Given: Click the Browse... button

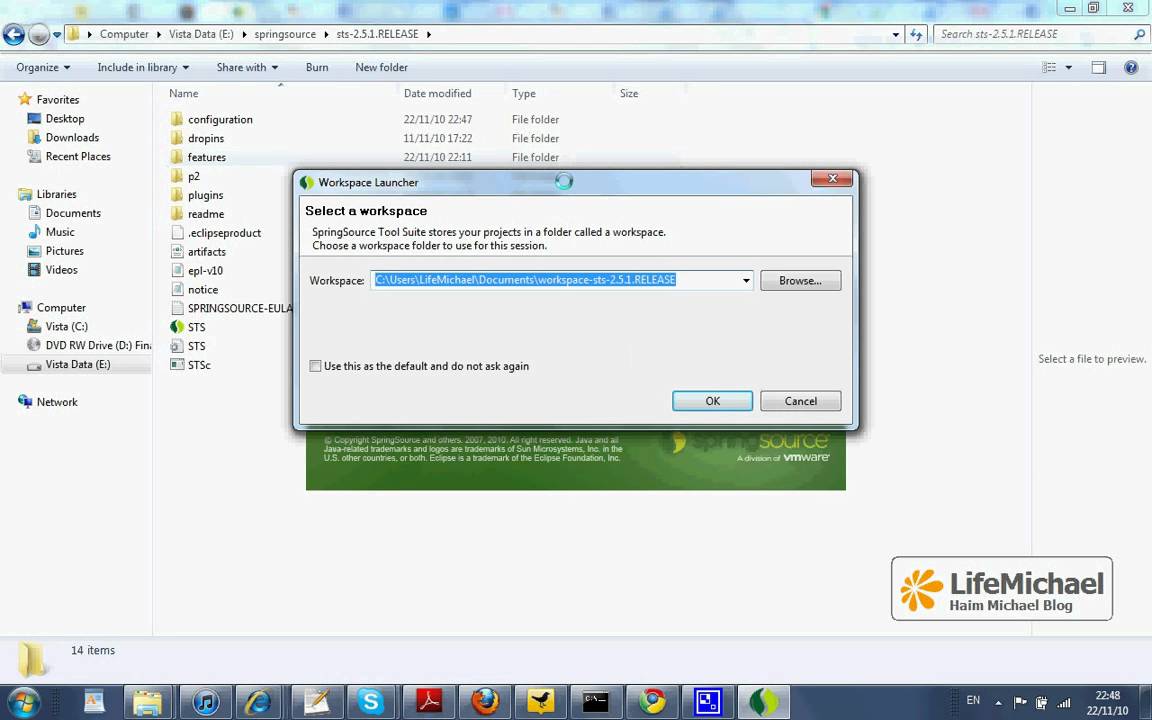Looking at the screenshot, I should (801, 281).
